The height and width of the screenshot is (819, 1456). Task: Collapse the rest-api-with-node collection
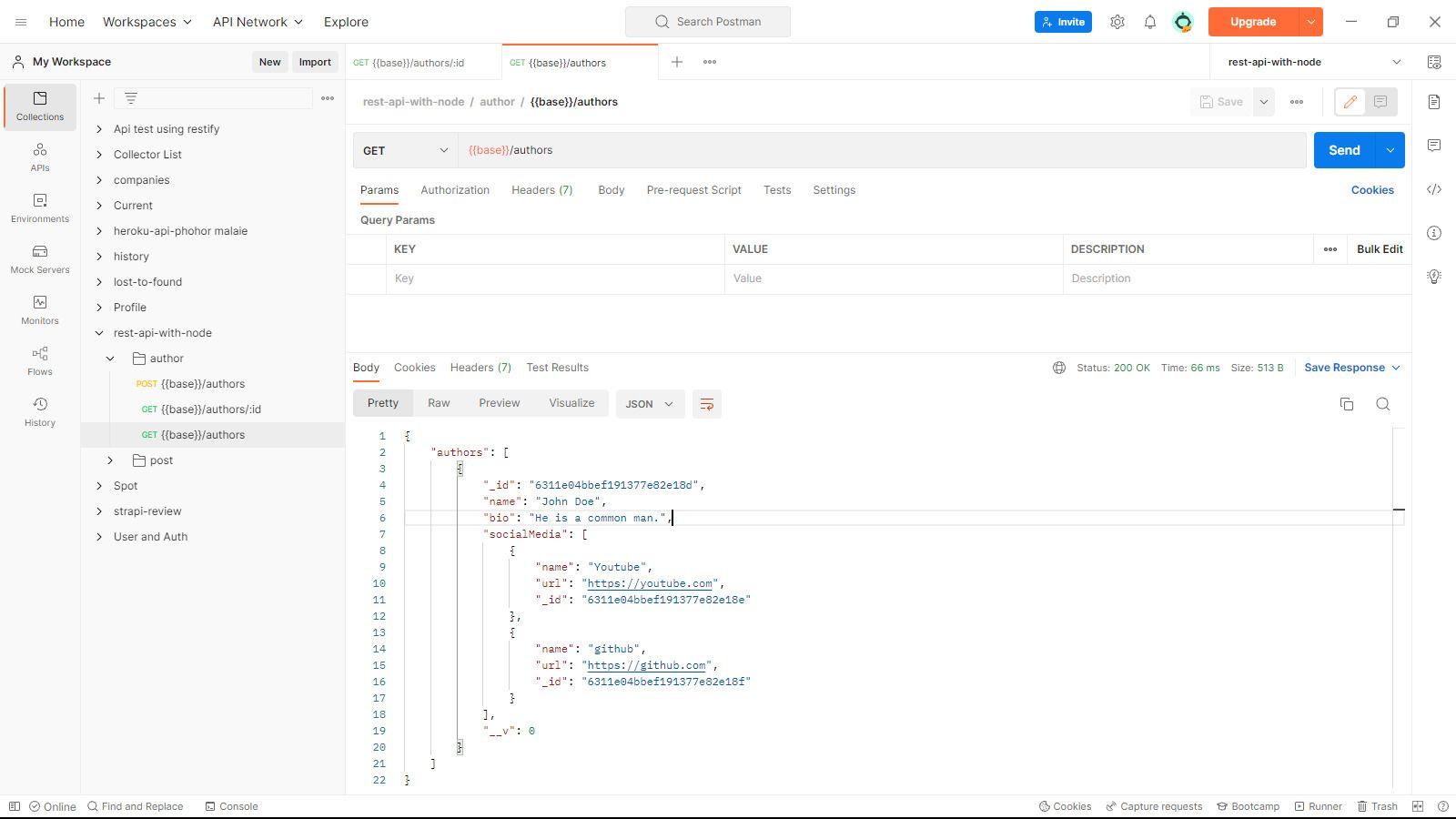click(x=99, y=333)
